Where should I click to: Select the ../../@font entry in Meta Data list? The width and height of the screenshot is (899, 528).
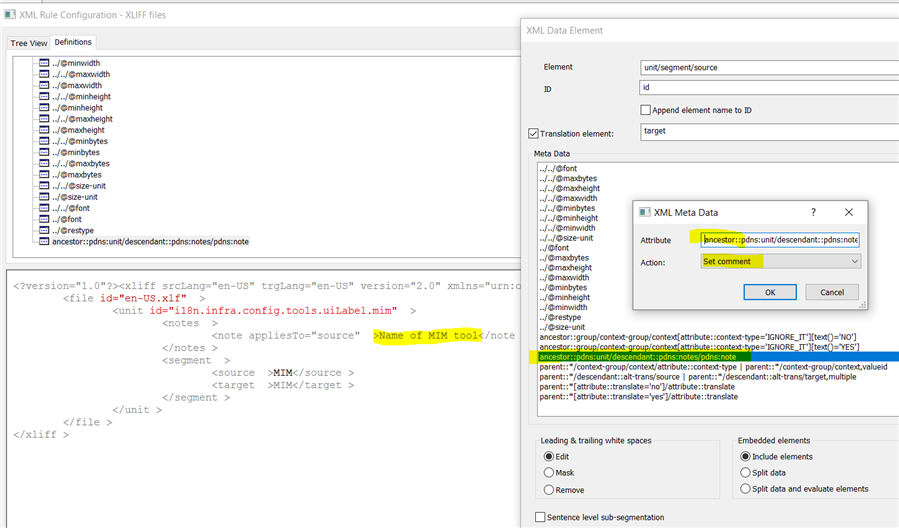[x=558, y=169]
